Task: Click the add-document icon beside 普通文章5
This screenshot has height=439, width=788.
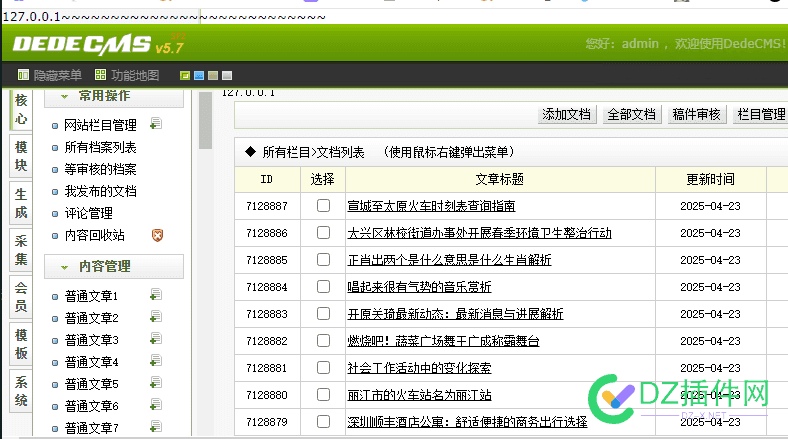Action: [x=156, y=383]
